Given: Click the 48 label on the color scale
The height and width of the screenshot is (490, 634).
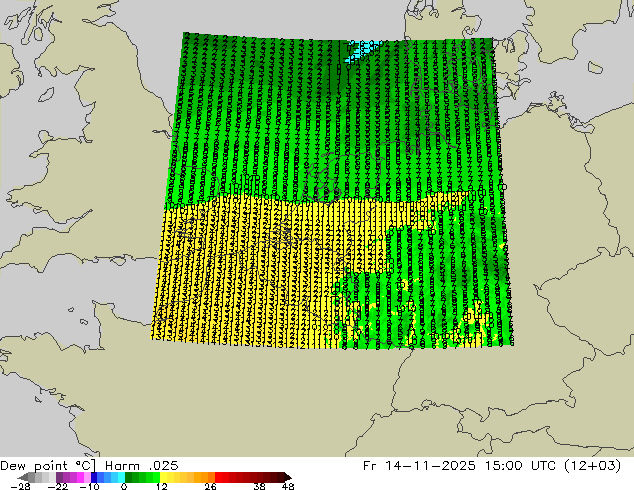Looking at the screenshot, I should (288, 486).
